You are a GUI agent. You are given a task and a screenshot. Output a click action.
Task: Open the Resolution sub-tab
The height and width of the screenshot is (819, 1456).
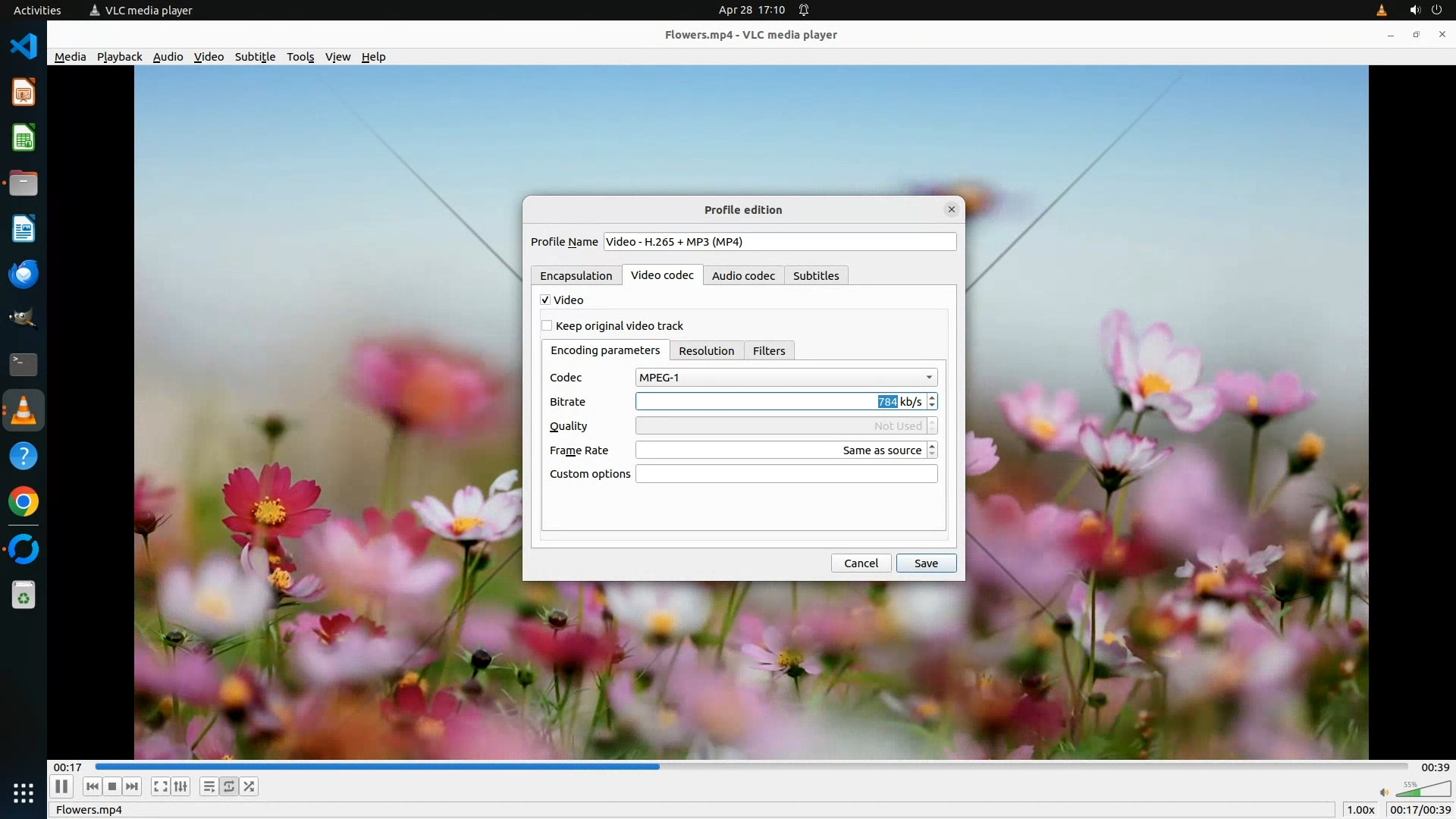tap(706, 350)
